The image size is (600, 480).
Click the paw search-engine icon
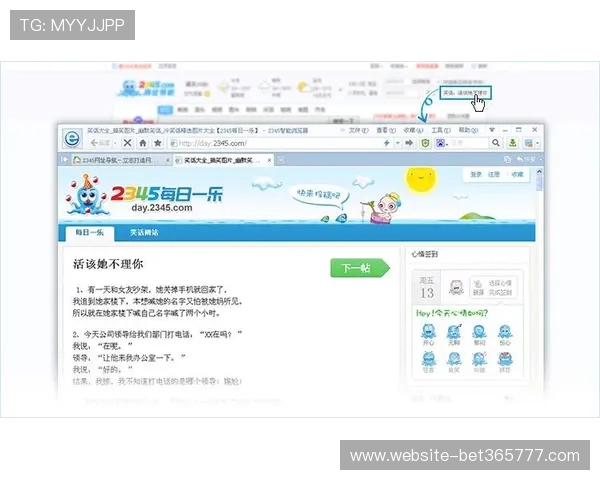[x=440, y=143]
